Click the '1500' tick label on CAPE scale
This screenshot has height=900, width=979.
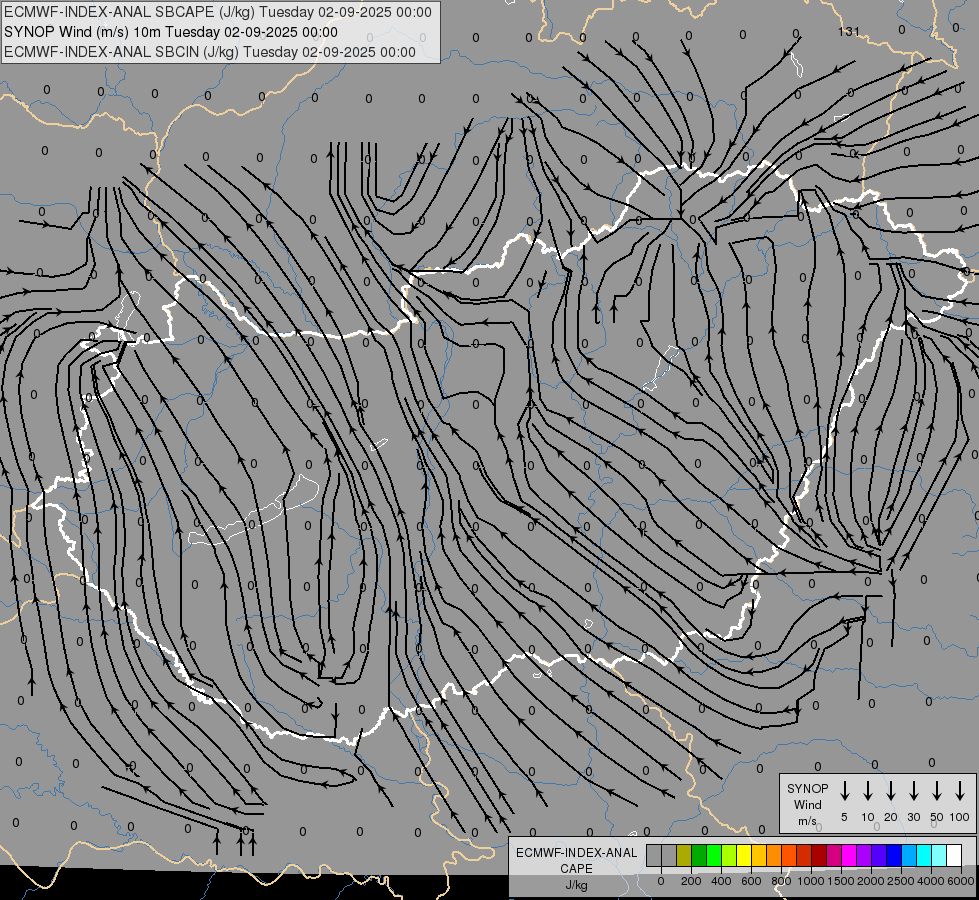pos(841,881)
